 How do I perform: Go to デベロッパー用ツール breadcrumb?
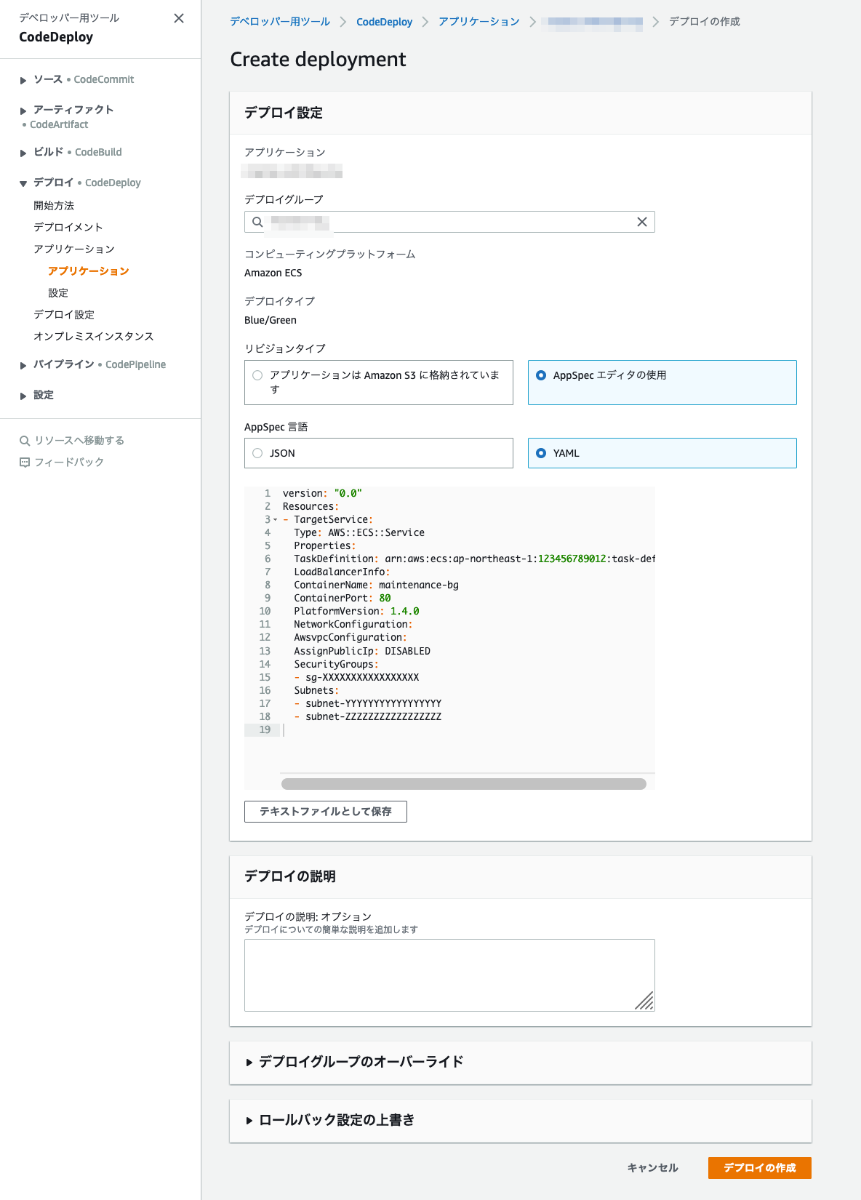(281, 21)
